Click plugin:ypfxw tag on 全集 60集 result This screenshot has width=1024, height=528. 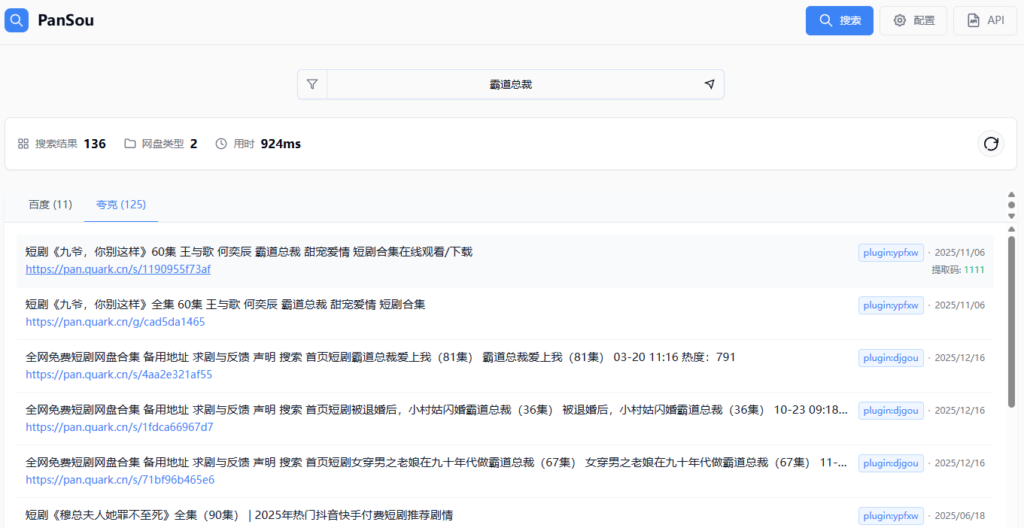[x=891, y=305]
